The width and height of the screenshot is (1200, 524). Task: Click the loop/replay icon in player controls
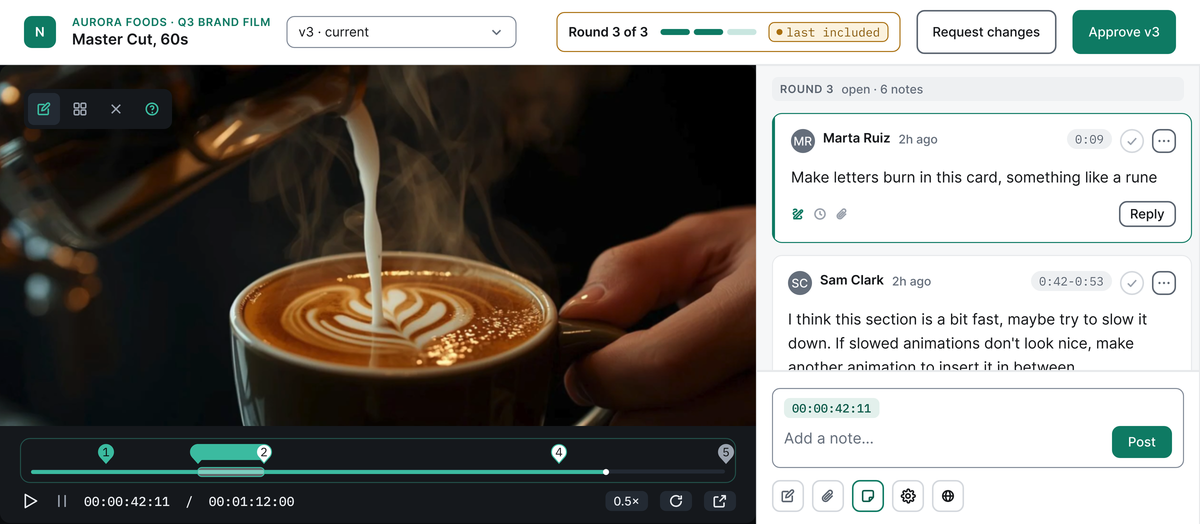[676, 501]
